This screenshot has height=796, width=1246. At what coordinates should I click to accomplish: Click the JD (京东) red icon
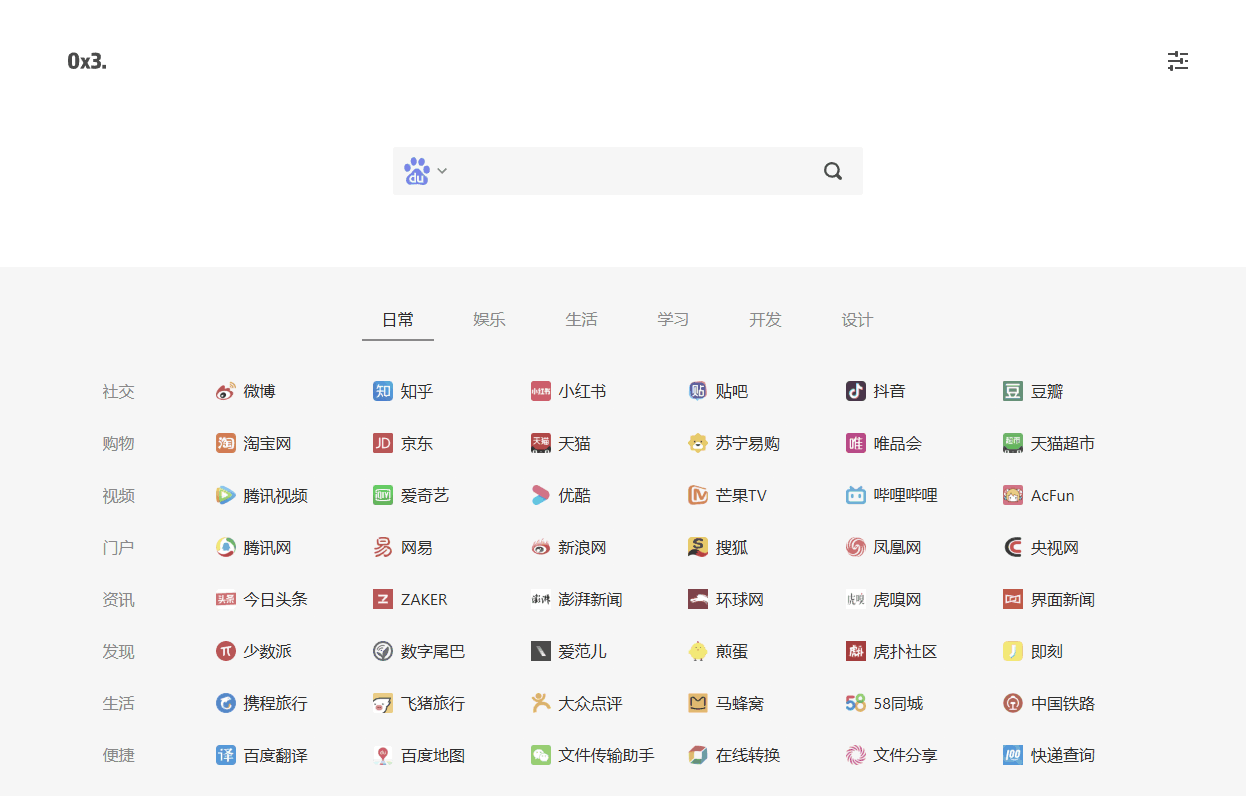click(x=383, y=443)
